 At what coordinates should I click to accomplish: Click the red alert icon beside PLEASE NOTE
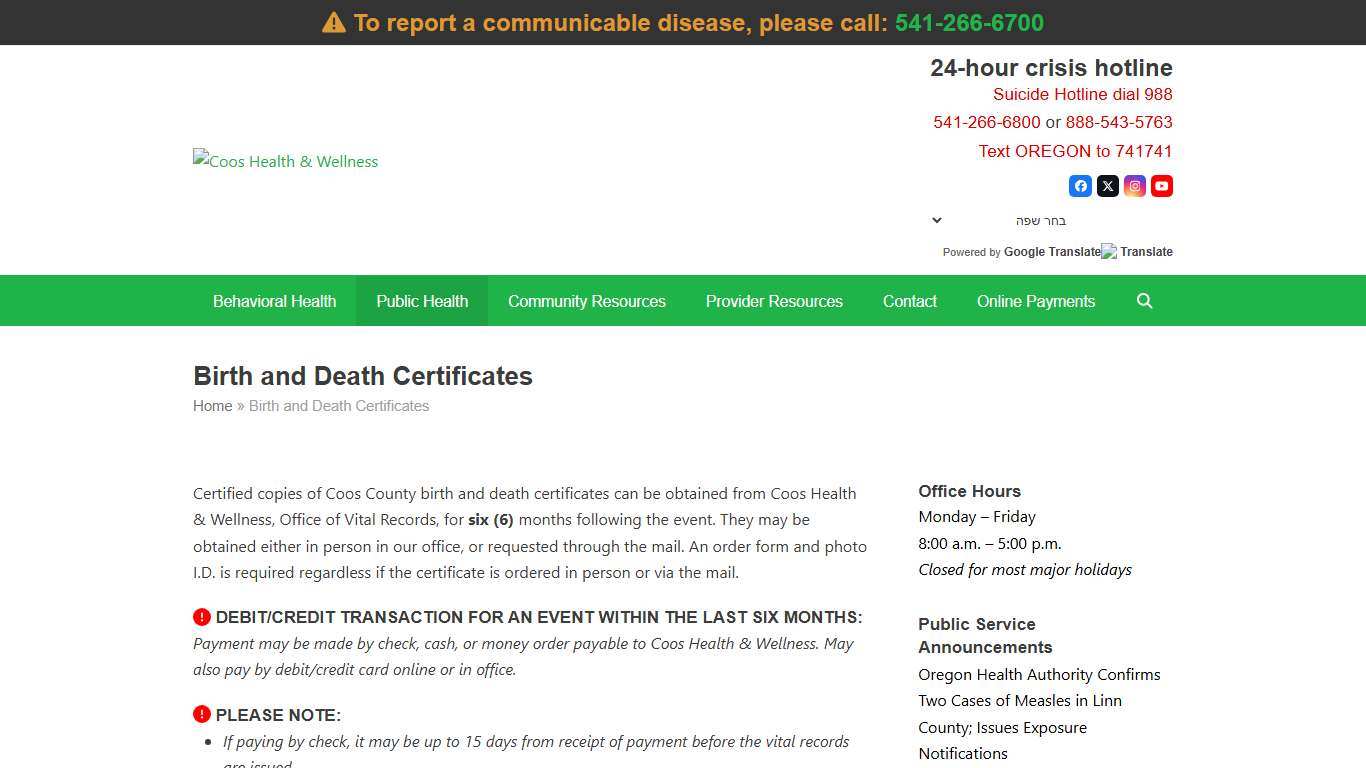point(201,714)
